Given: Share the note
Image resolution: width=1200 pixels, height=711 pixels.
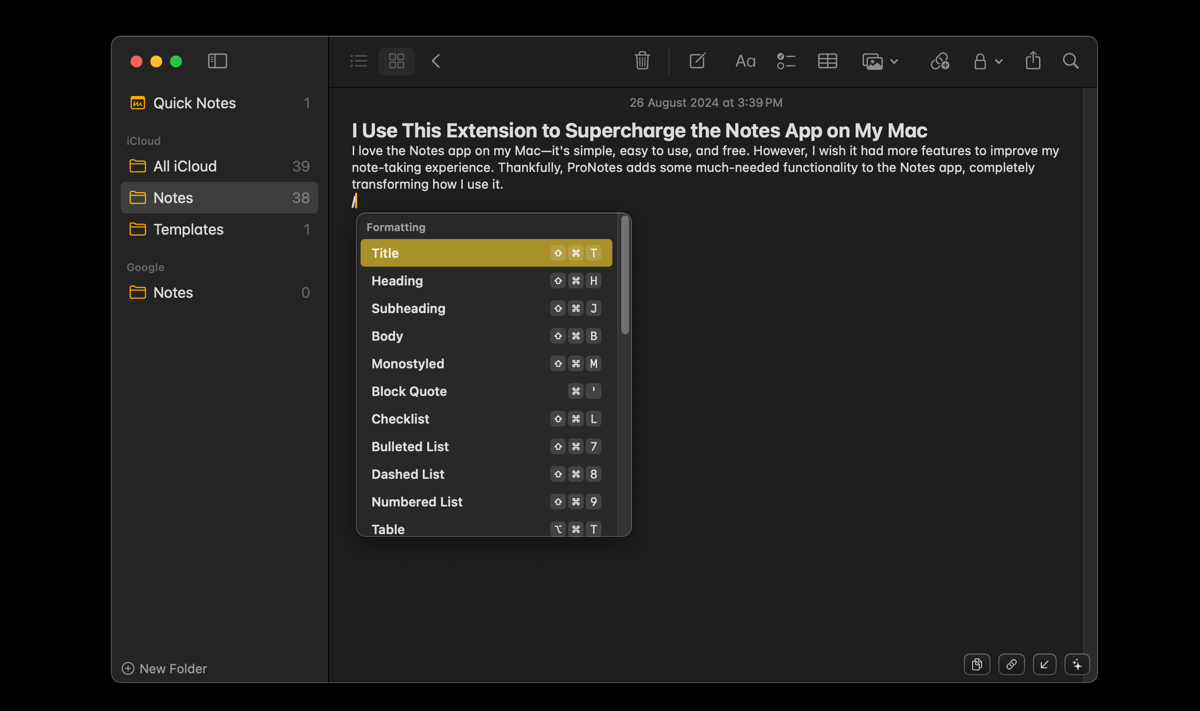Looking at the screenshot, I should pos(1033,61).
